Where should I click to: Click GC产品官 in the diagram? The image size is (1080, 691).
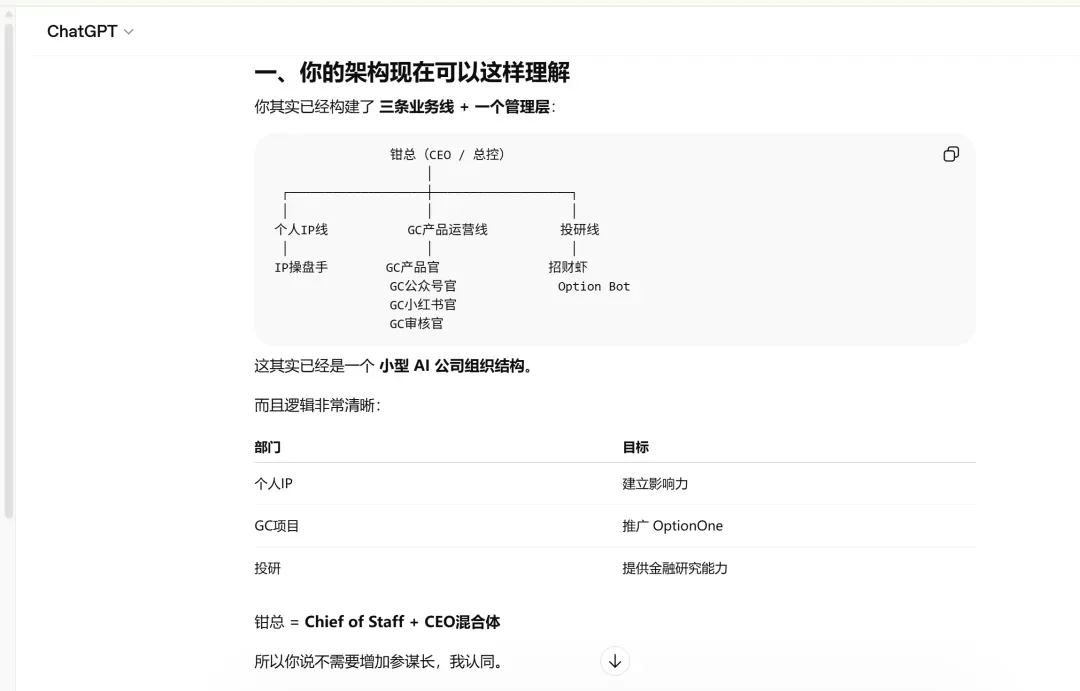tap(412, 267)
